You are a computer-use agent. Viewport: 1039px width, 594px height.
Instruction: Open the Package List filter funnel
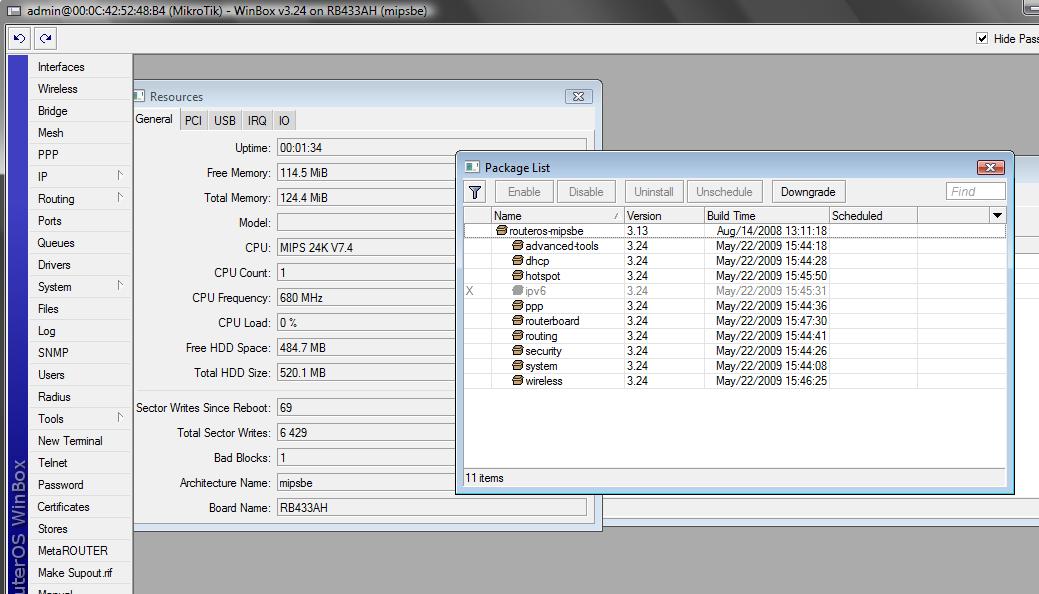tap(474, 192)
